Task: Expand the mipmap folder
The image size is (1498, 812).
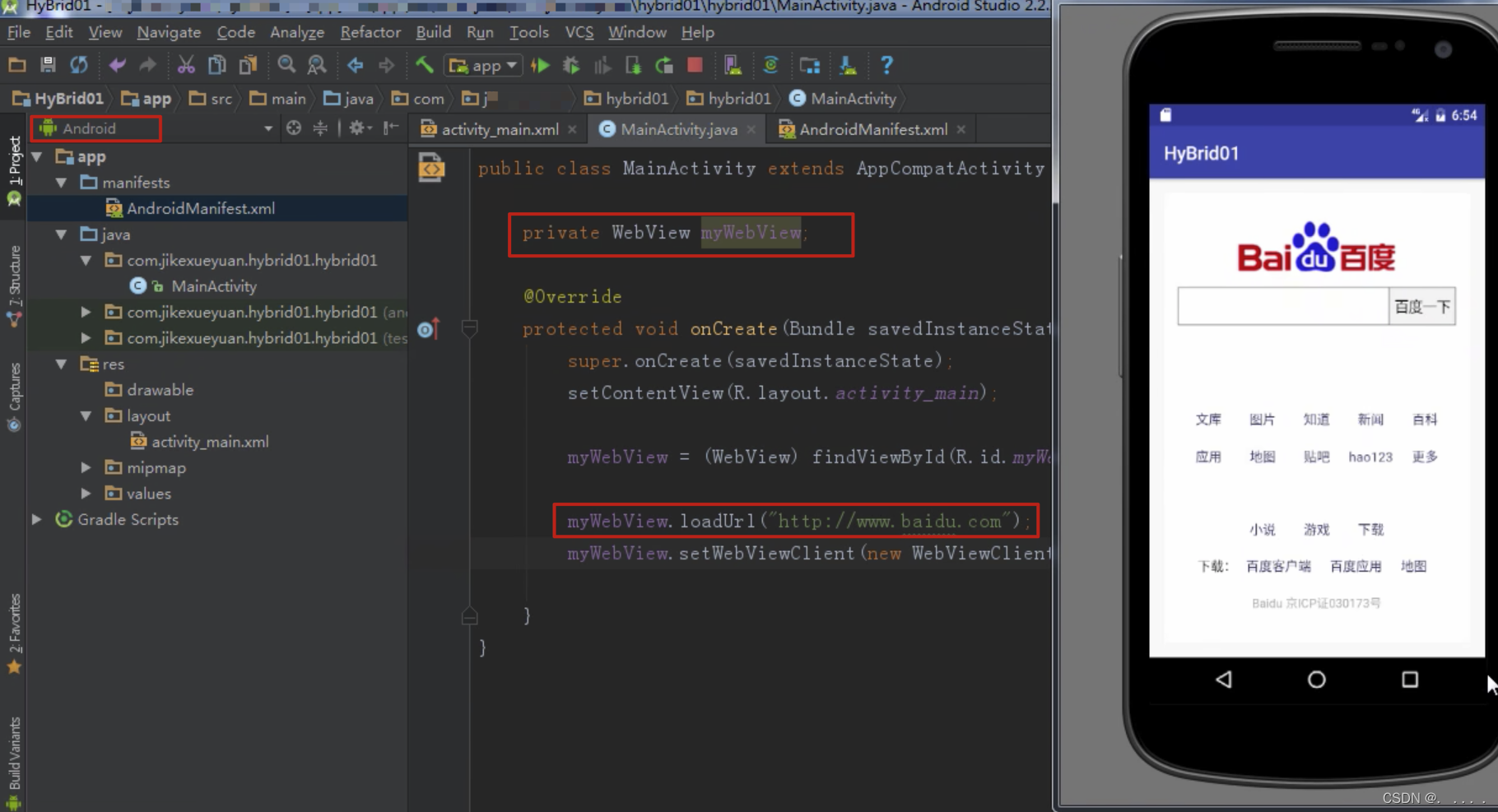Action: (x=86, y=467)
